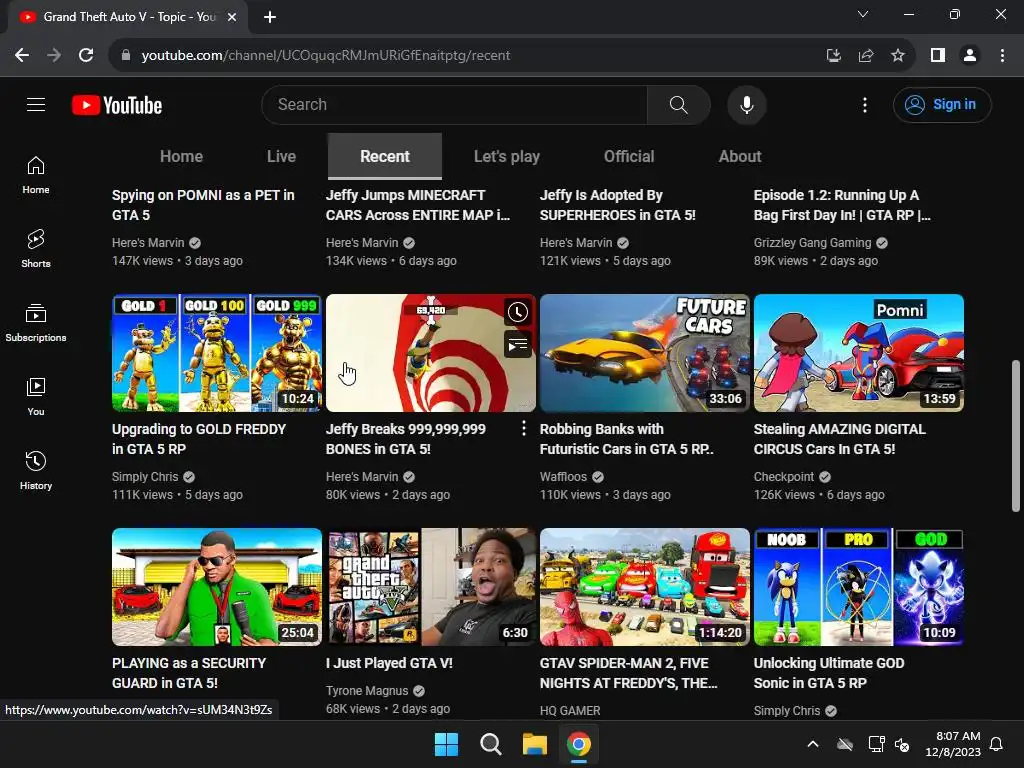
Task: Switch to the Live tab
Action: pos(281,156)
